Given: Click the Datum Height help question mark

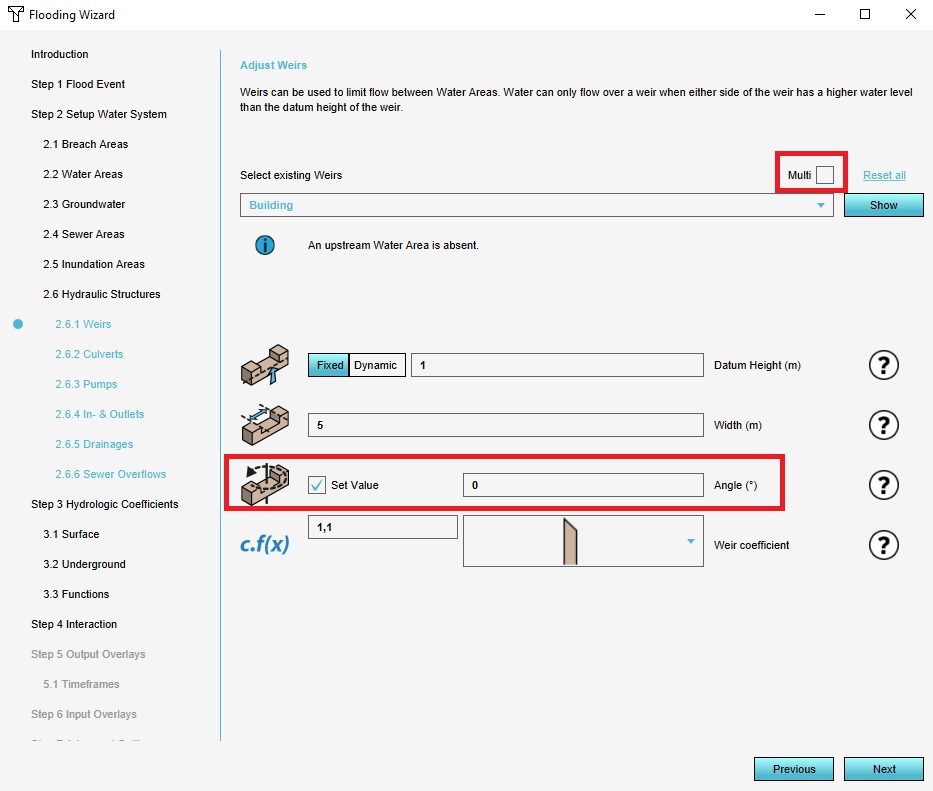Looking at the screenshot, I should pos(883,366).
